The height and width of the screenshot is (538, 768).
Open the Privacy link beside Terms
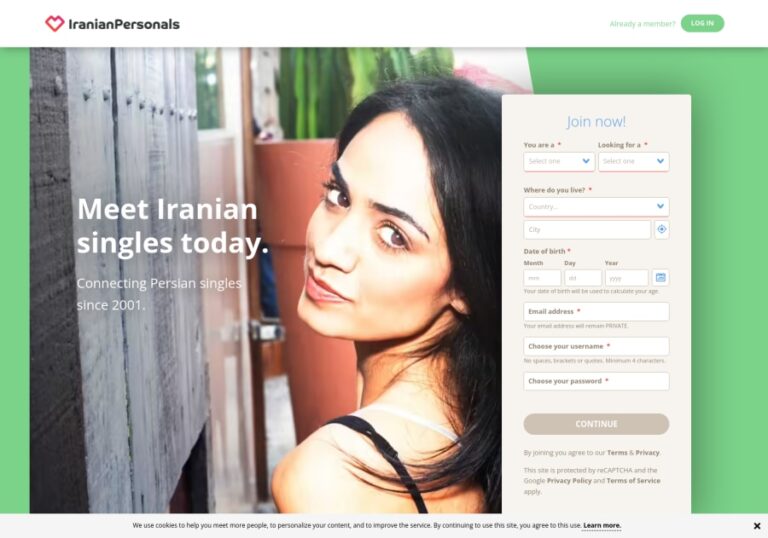point(648,453)
